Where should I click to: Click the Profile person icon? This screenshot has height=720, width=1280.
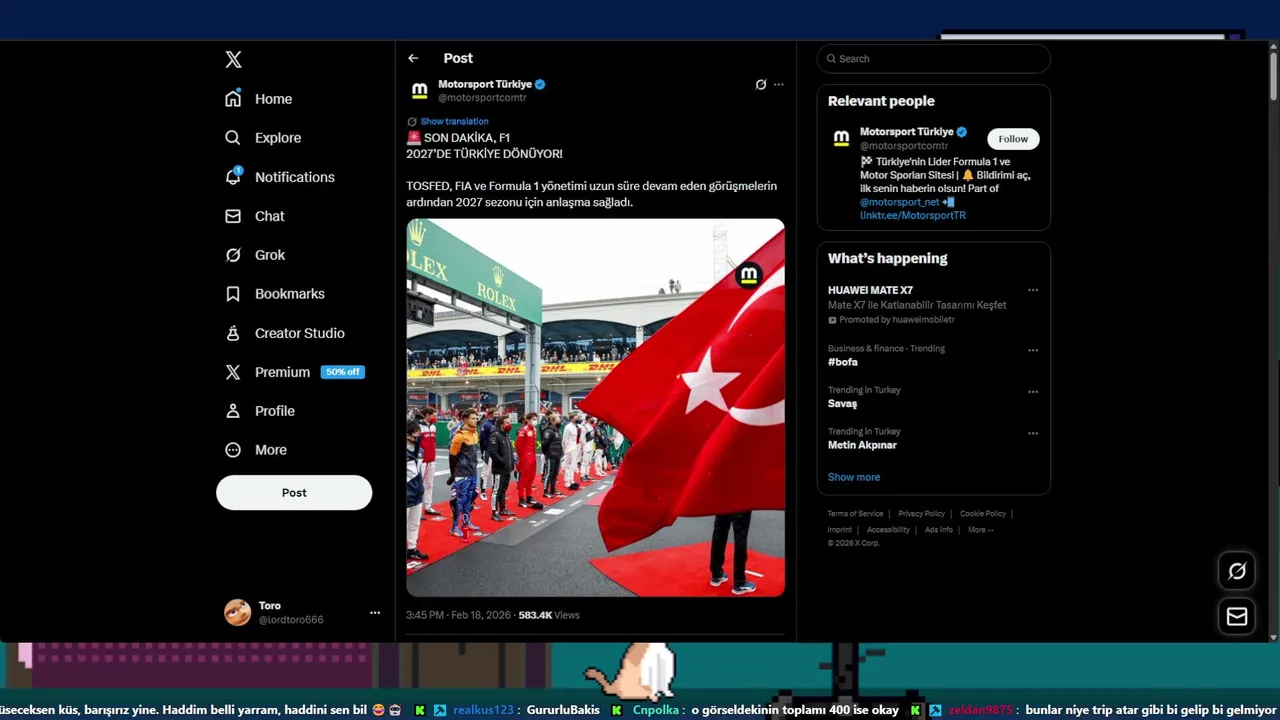tap(233, 411)
